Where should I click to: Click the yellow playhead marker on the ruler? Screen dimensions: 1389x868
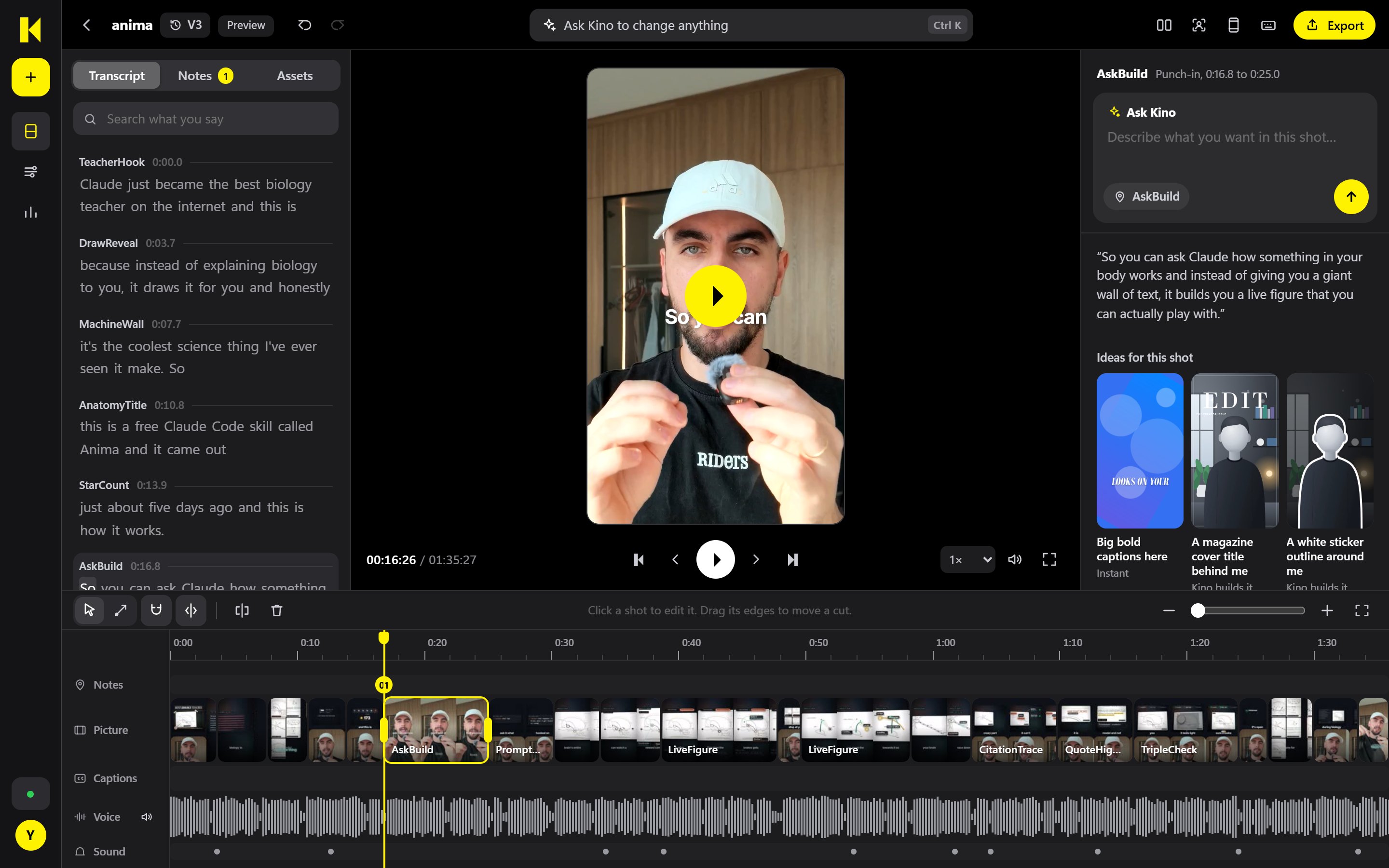coord(384,637)
